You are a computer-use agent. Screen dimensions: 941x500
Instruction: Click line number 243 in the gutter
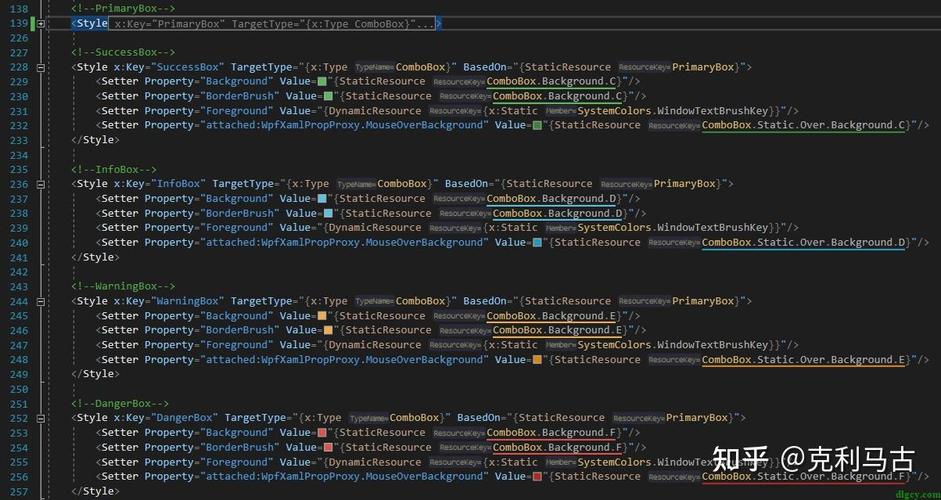(x=19, y=287)
